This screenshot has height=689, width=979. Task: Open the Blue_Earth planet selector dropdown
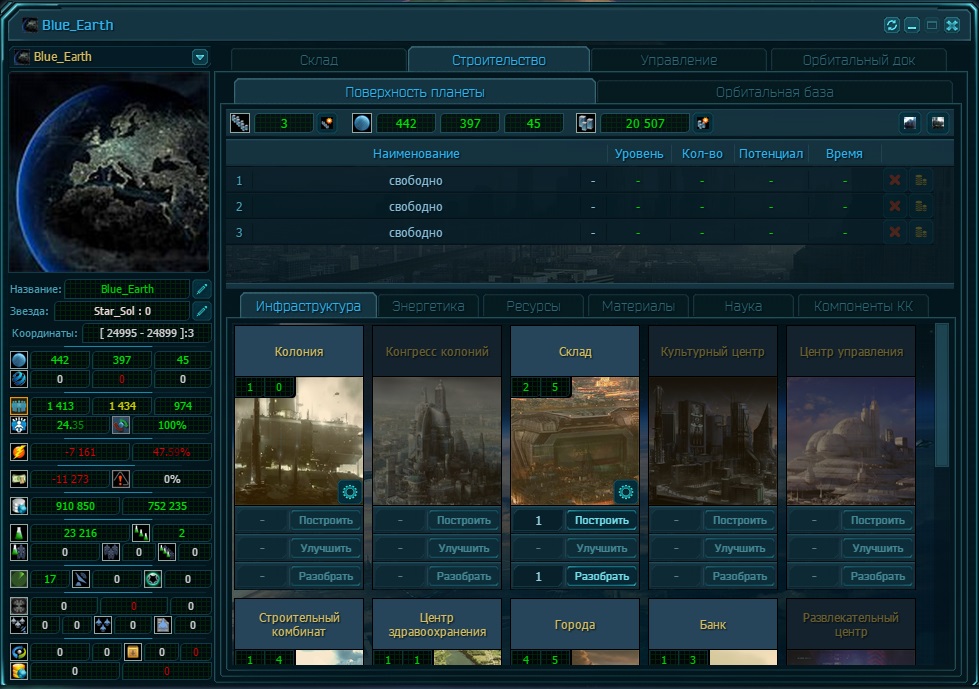200,58
